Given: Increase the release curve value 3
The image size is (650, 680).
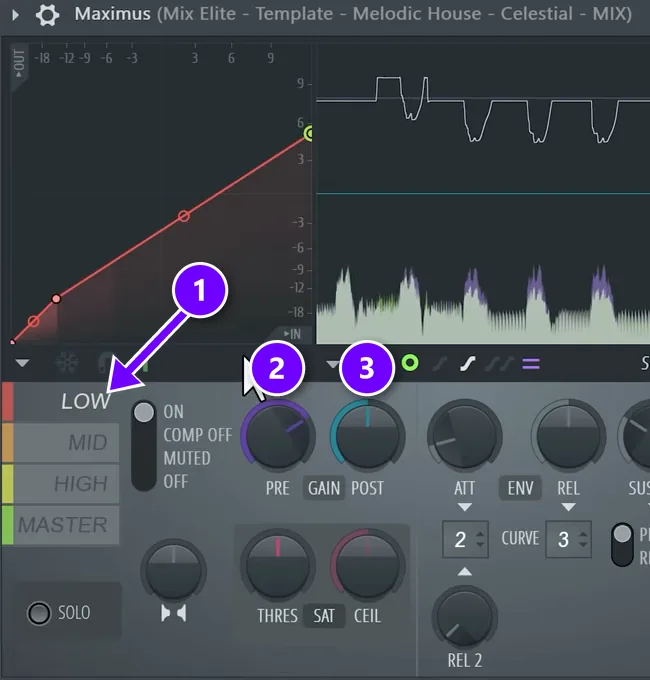Looking at the screenshot, I should point(583,534).
